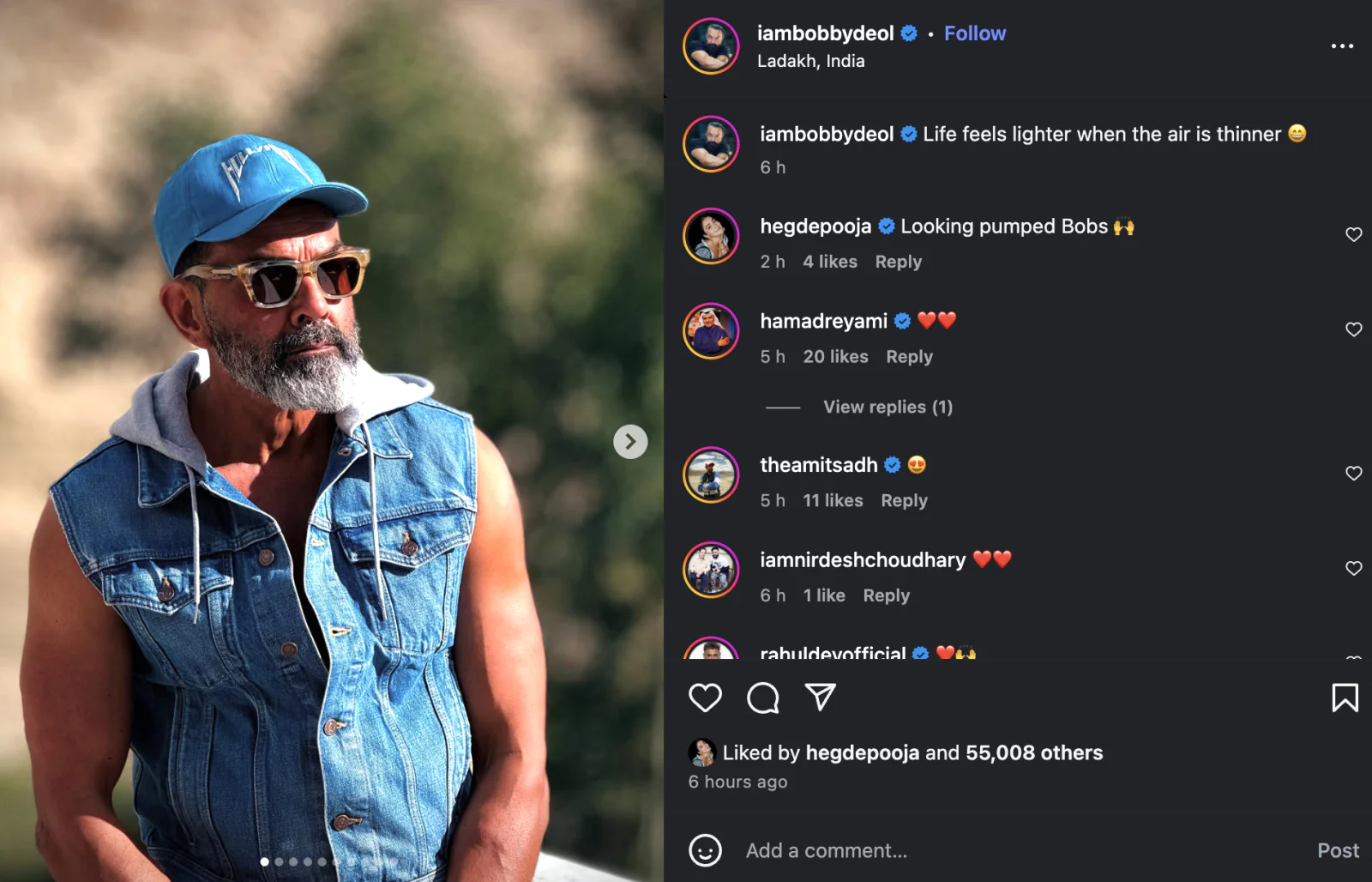Go to the next photo in the carousel
Screen dimensions: 1372x882
point(630,442)
